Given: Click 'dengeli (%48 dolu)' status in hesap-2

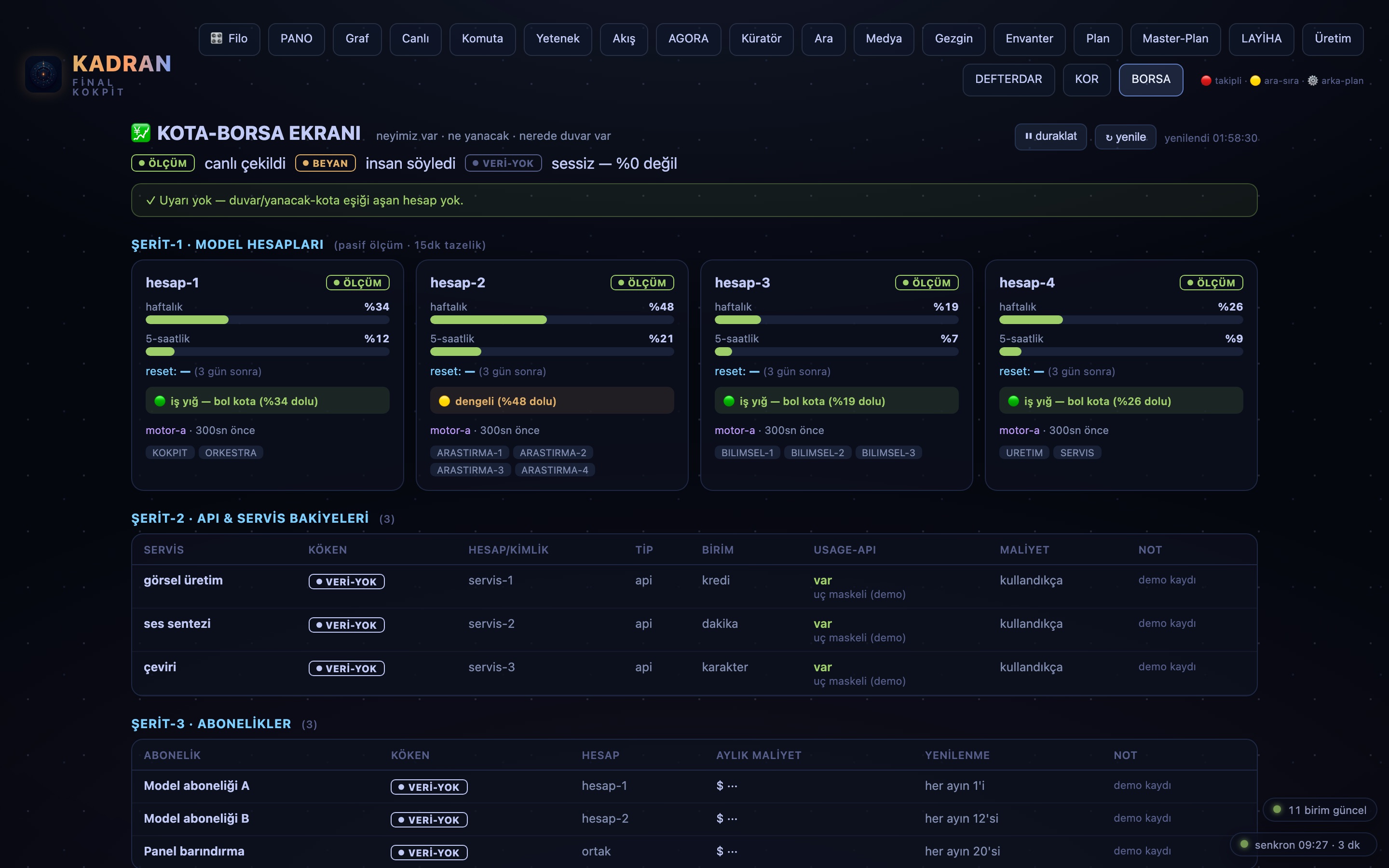Looking at the screenshot, I should coord(552,401).
